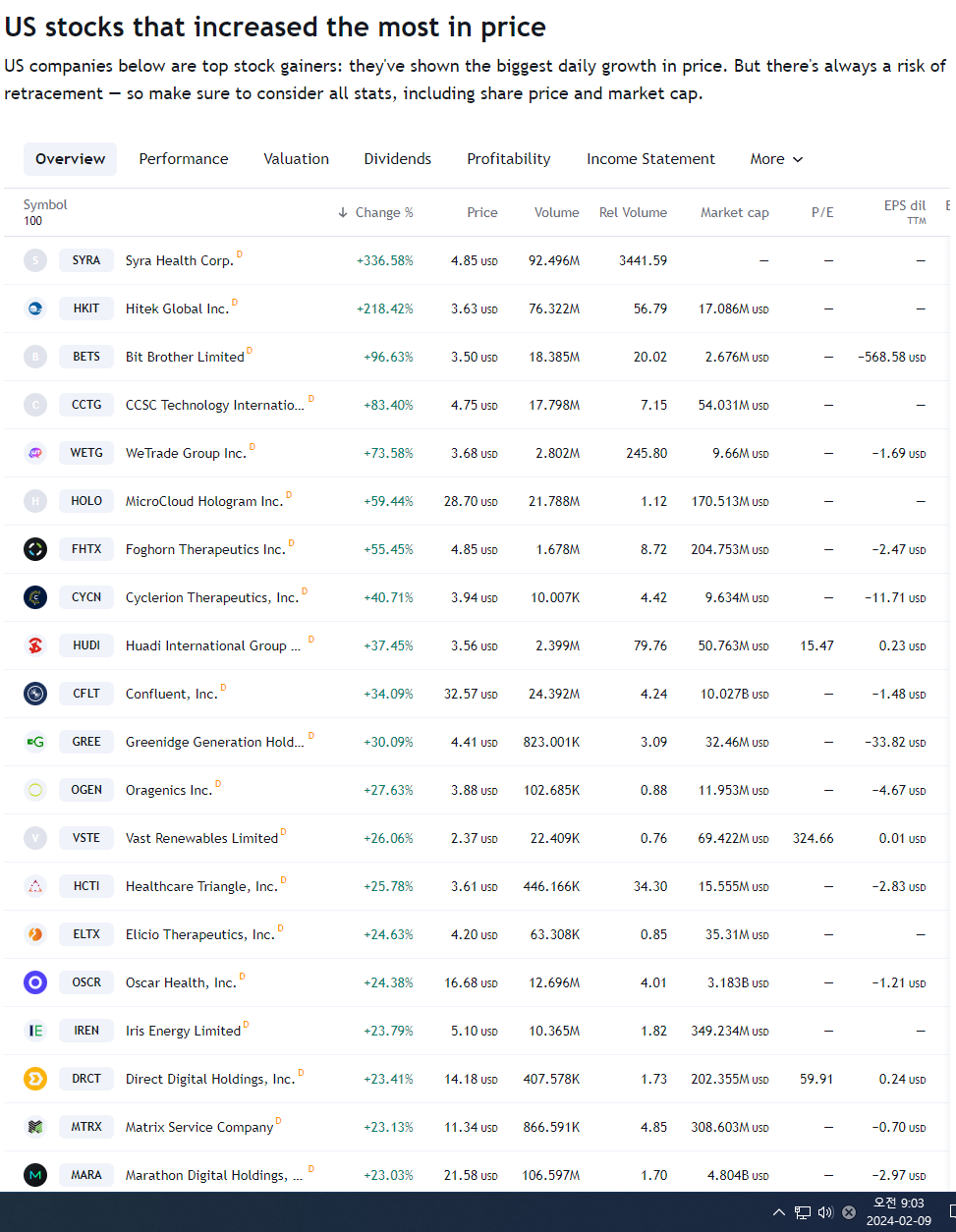
Task: Click the Elicio Therapeutics logo icon
Action: [35, 934]
